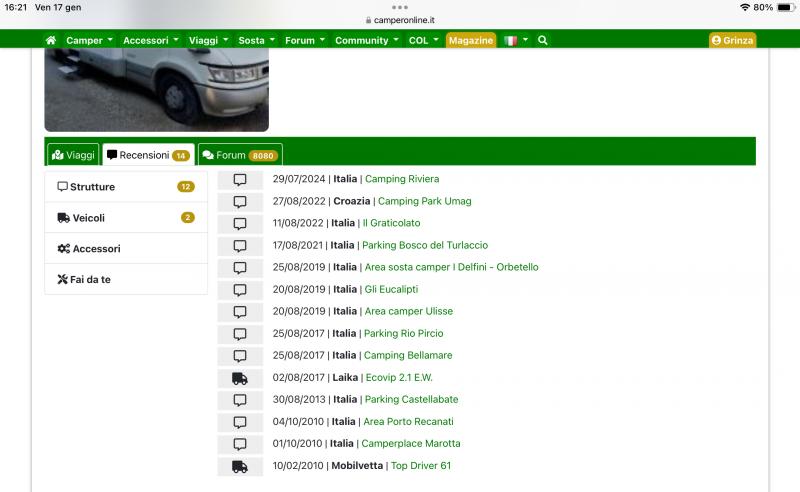This screenshot has height=492, width=800.
Task: Click the home icon in navigation bar
Action: click(x=51, y=40)
